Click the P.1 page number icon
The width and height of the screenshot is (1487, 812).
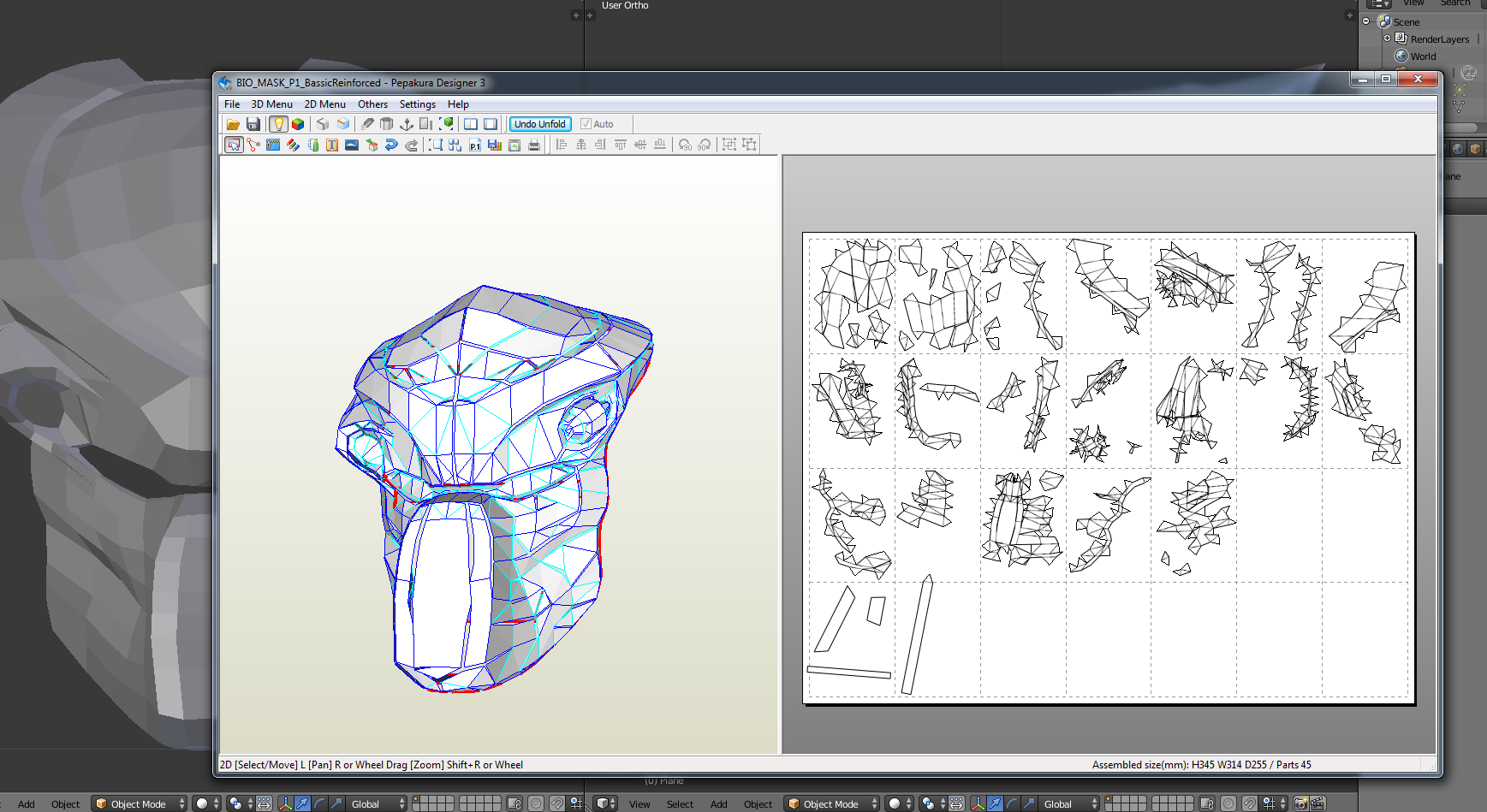click(x=475, y=145)
